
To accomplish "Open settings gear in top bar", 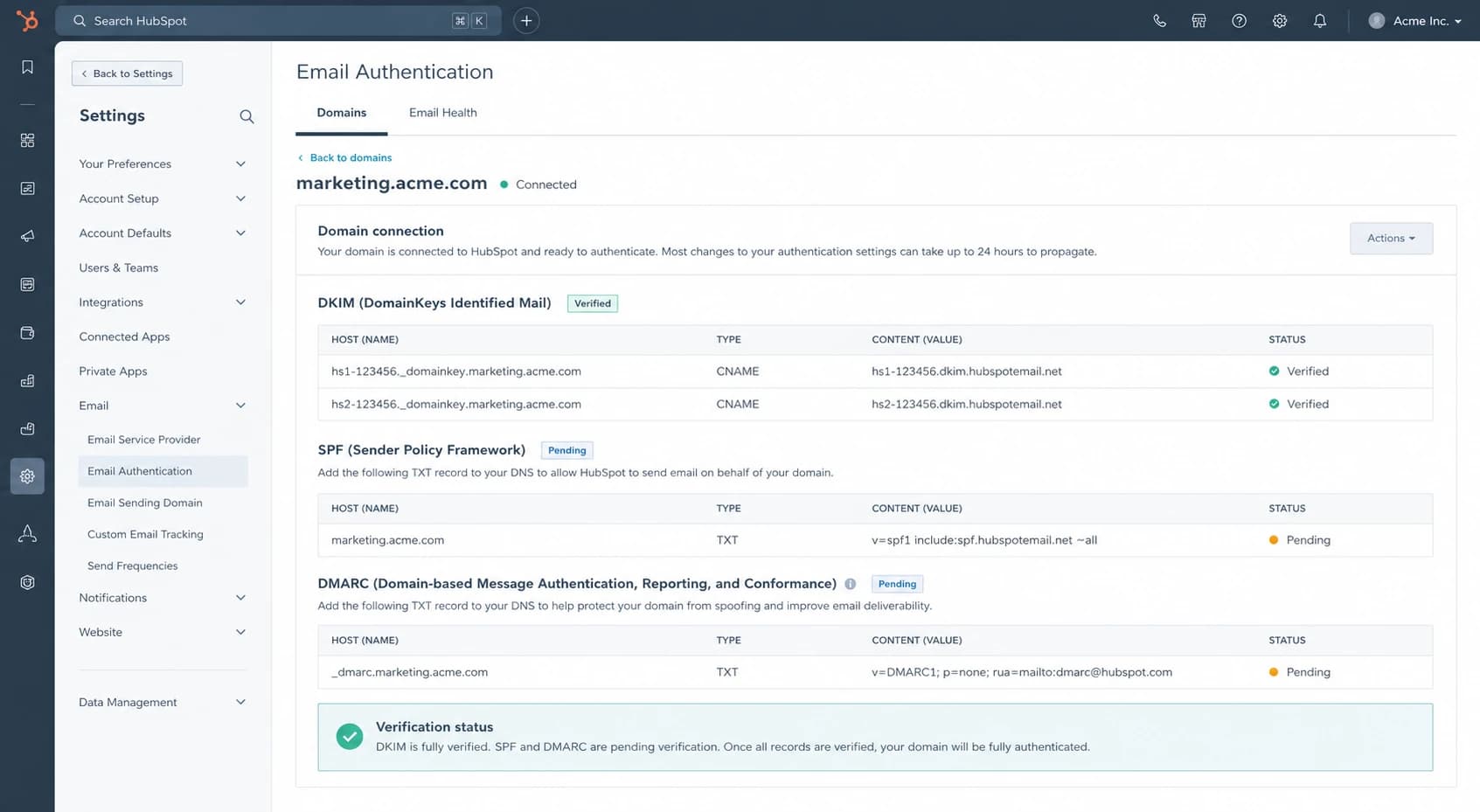I will tap(1280, 21).
